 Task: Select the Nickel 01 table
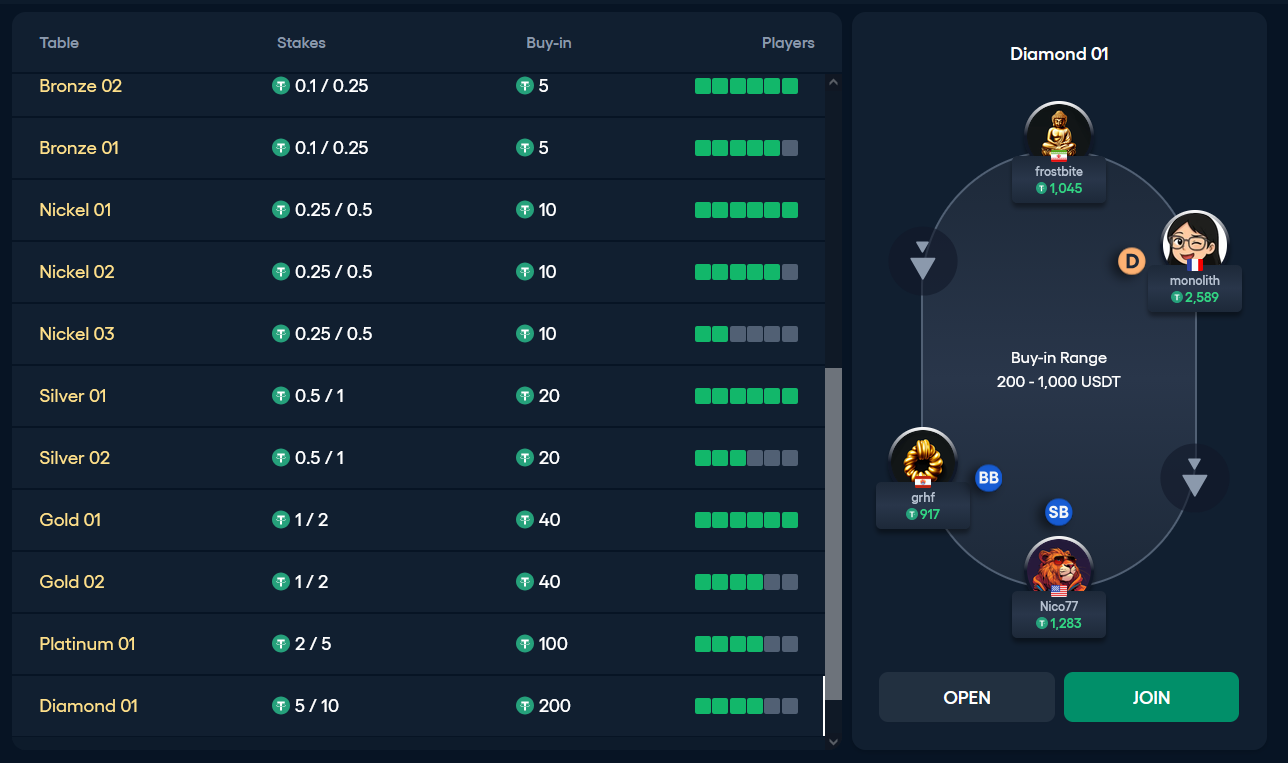coord(419,210)
